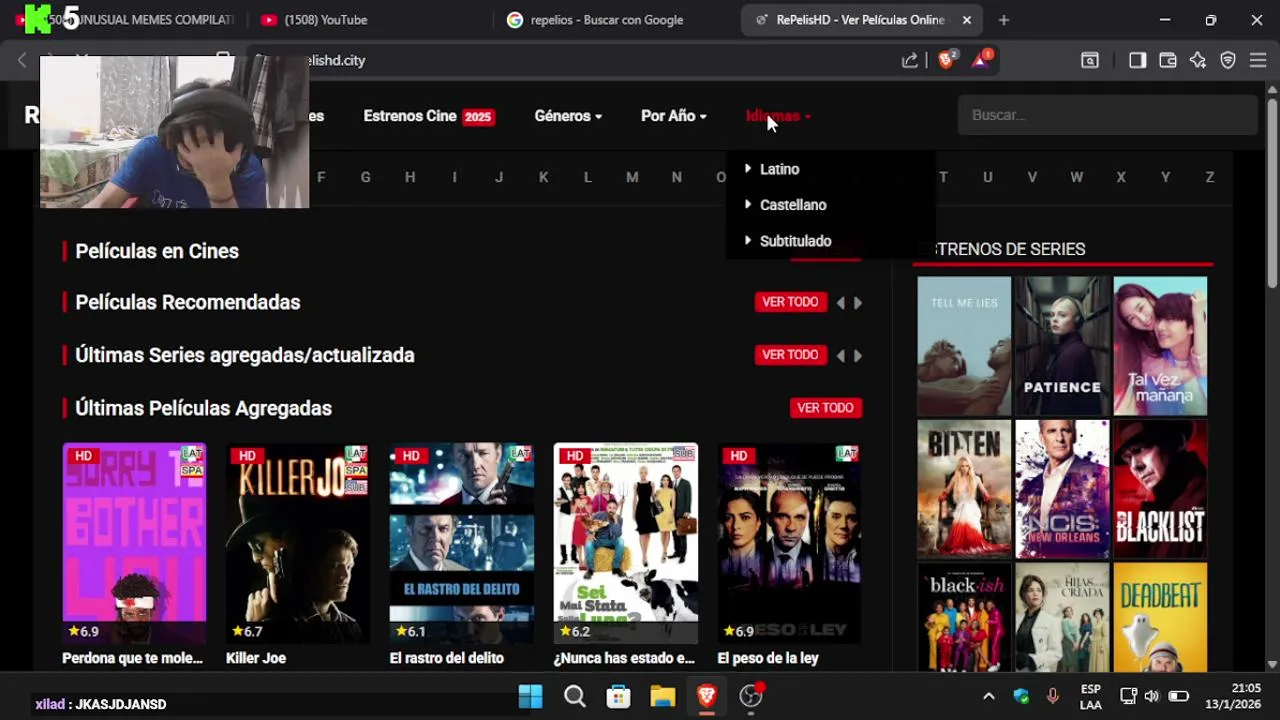
Task: Previous arrow for Últimas Series carousel
Action: (840, 356)
